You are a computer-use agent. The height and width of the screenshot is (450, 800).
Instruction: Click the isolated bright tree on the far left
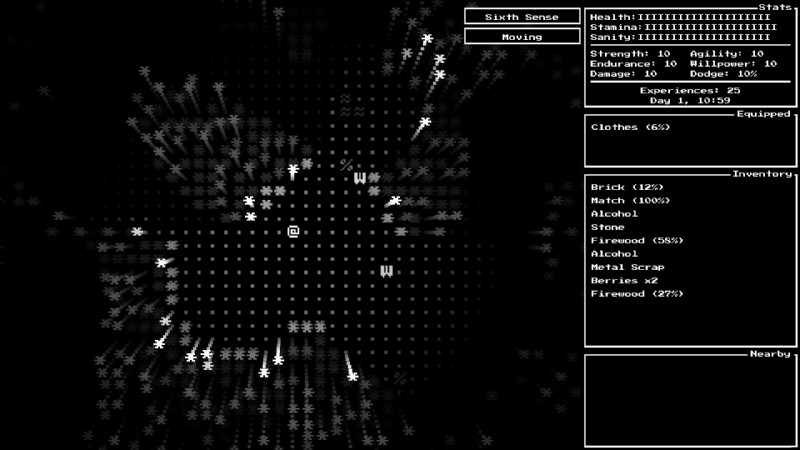[x=137, y=231]
